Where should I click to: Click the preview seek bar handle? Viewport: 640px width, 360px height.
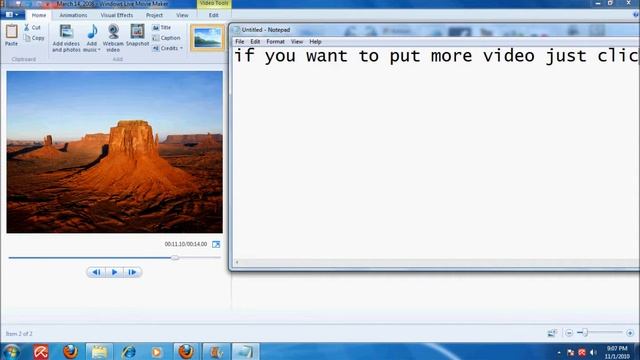pos(175,258)
